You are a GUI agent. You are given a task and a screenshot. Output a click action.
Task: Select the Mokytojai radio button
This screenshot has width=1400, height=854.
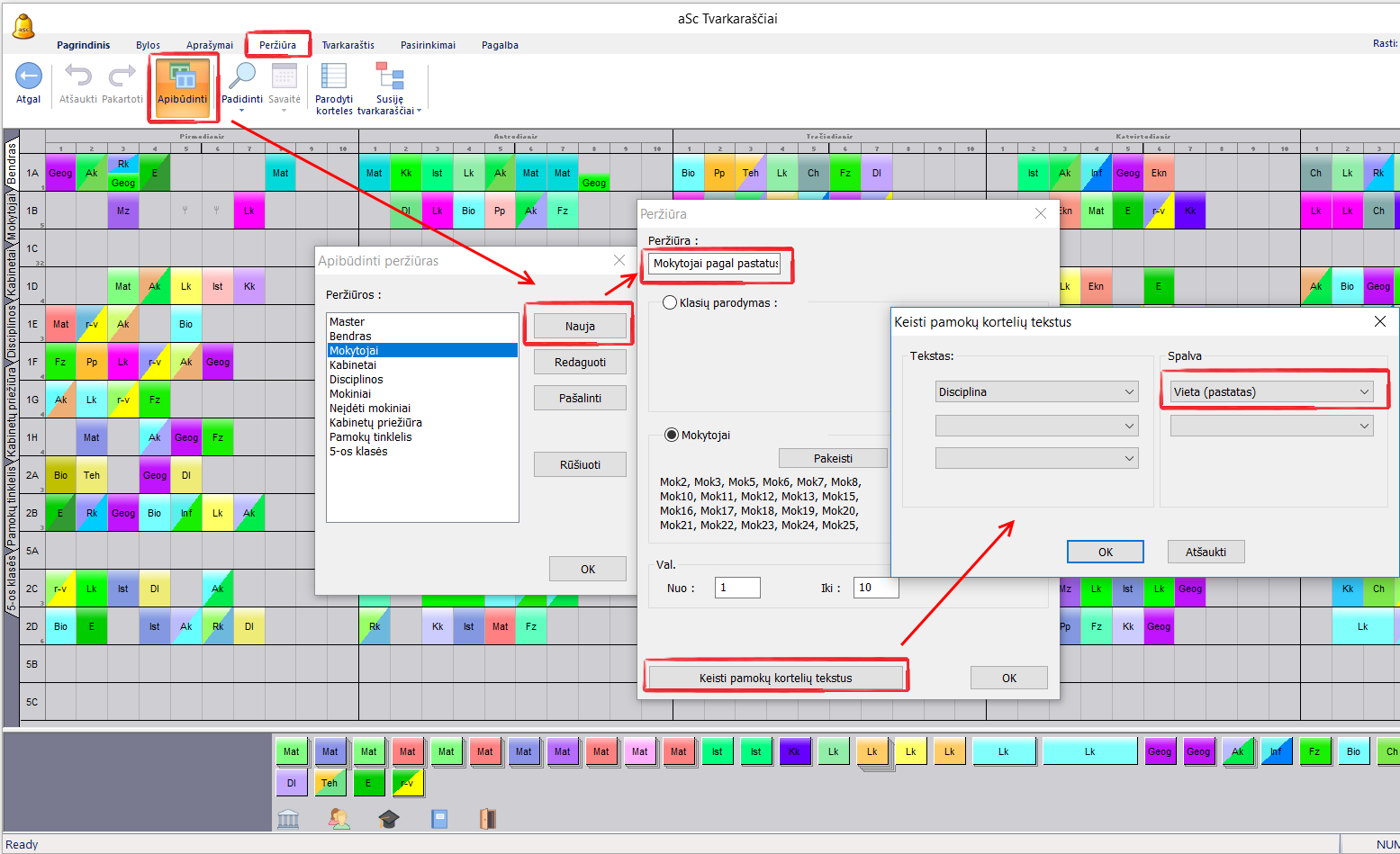coord(672,436)
